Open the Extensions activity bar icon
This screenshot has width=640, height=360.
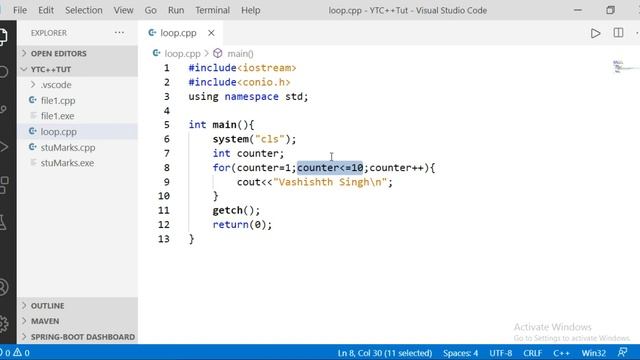pyautogui.click(x=4, y=184)
